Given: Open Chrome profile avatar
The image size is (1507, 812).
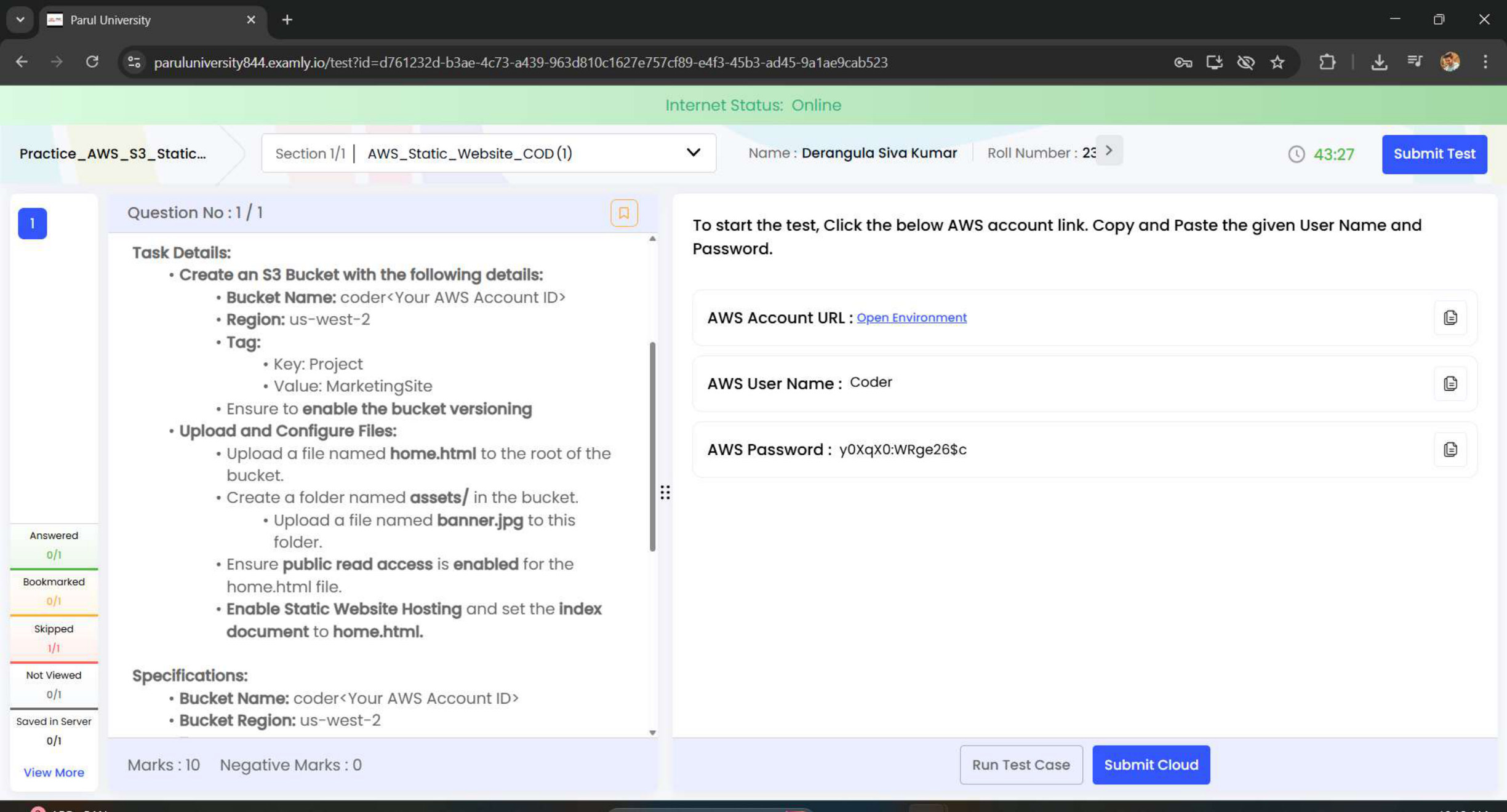Looking at the screenshot, I should (x=1450, y=62).
